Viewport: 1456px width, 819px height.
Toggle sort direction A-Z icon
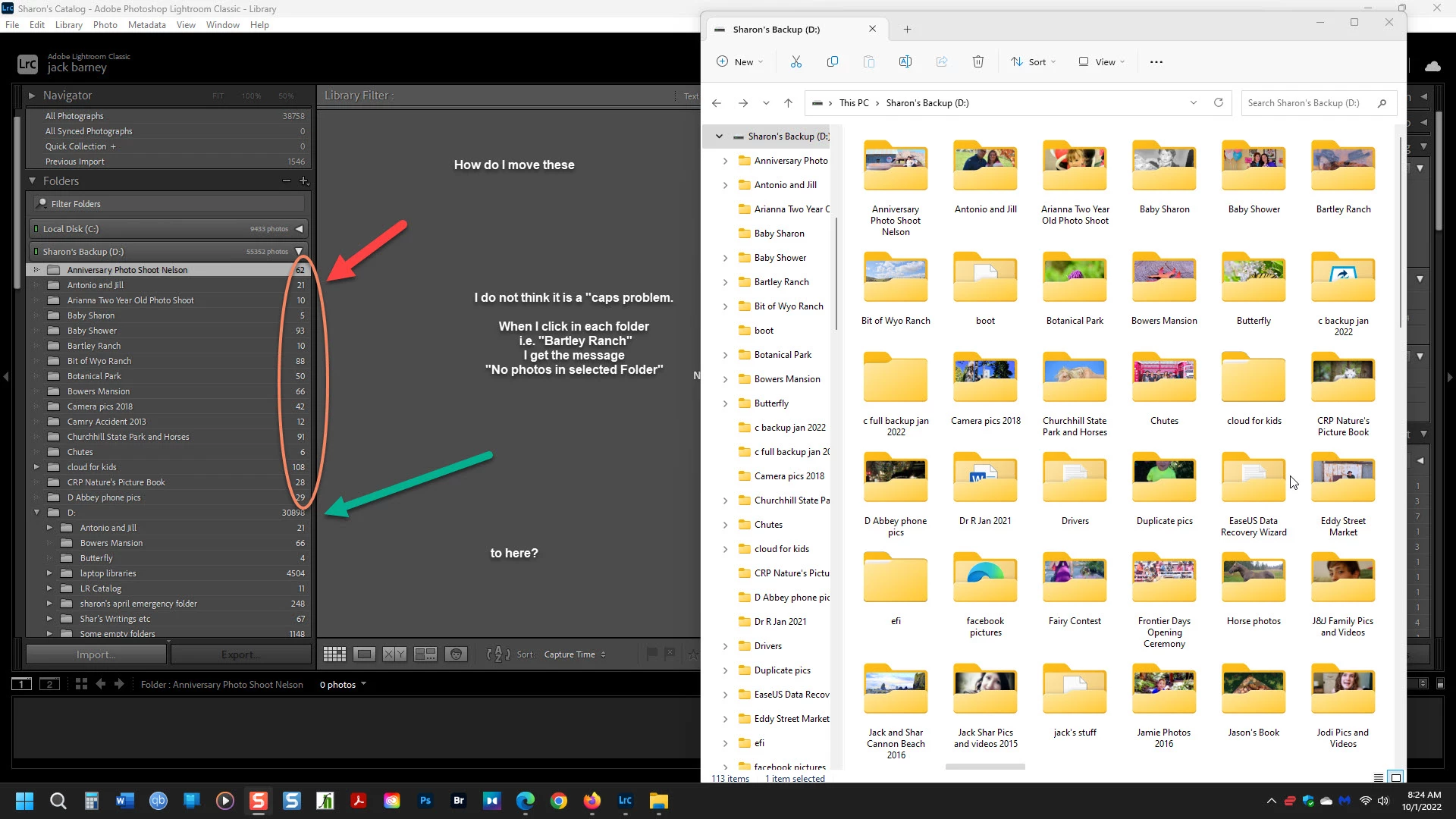(x=498, y=654)
